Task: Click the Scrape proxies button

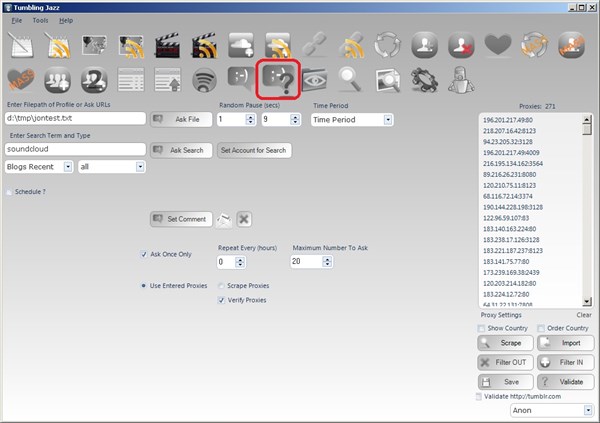Action: (505, 343)
